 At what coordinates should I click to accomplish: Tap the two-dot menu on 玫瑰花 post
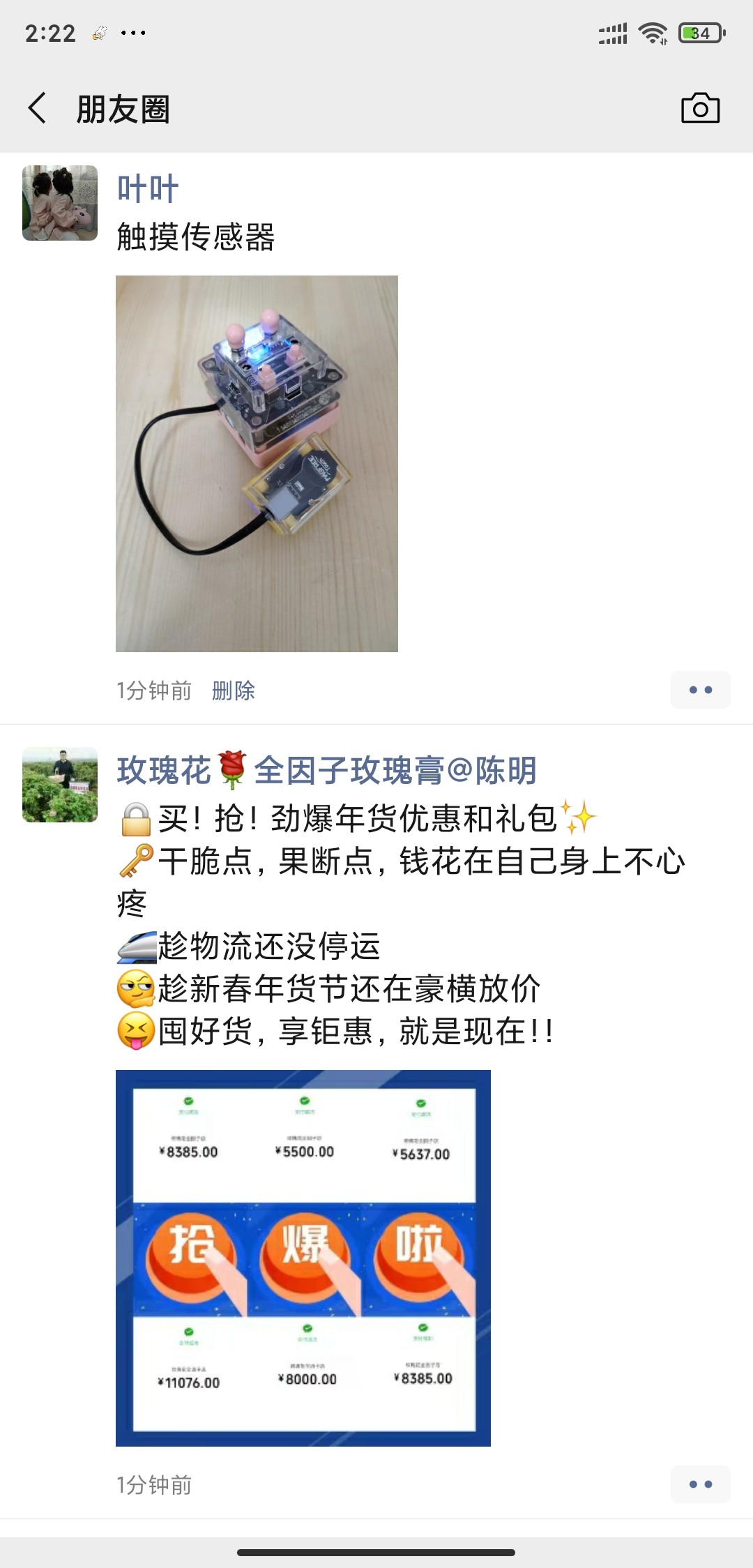[x=700, y=1484]
